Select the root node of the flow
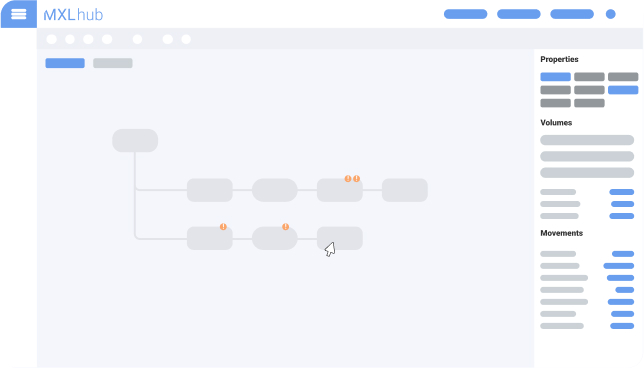644x368 pixels. click(135, 140)
